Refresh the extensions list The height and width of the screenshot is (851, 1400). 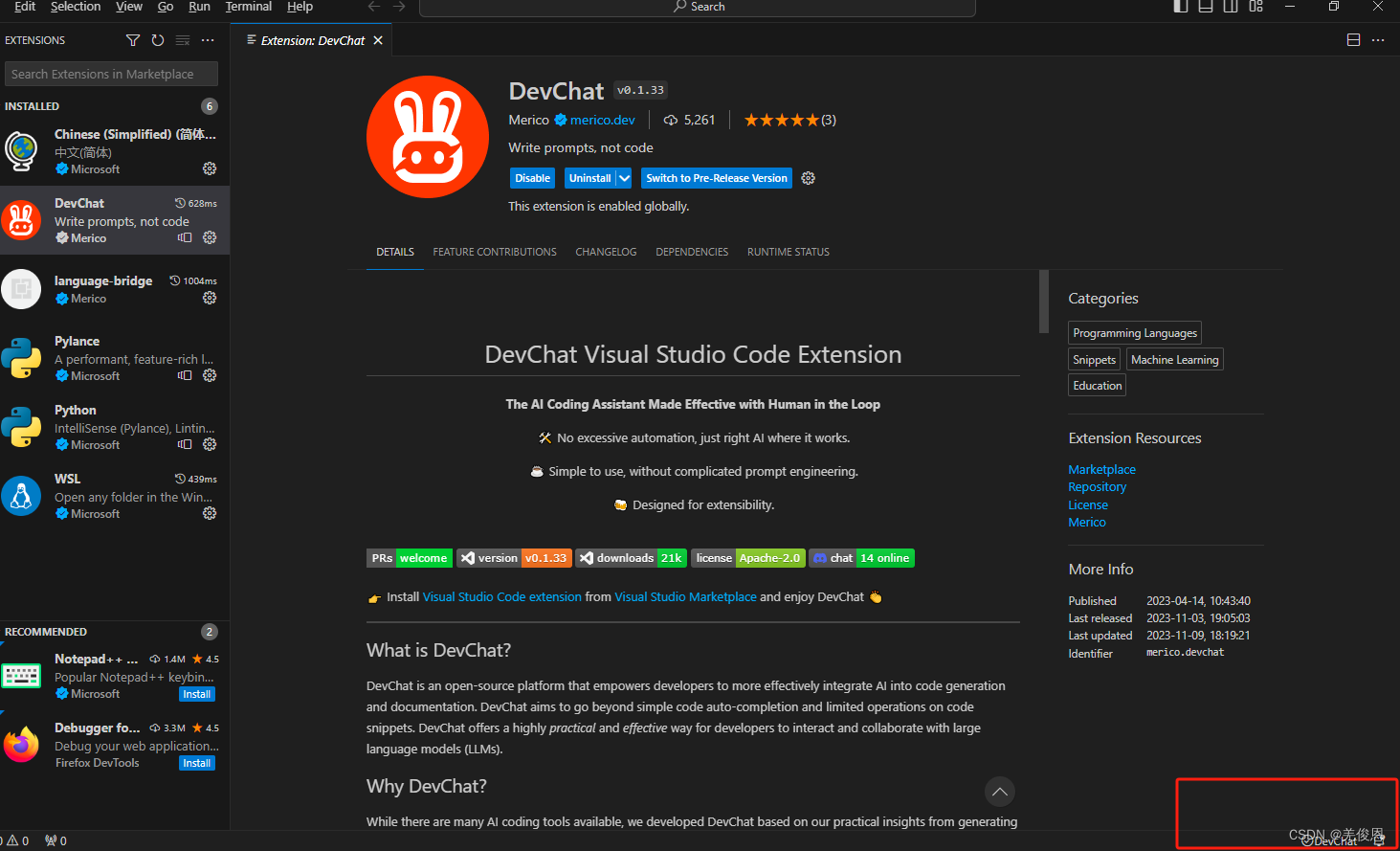pyautogui.click(x=158, y=40)
